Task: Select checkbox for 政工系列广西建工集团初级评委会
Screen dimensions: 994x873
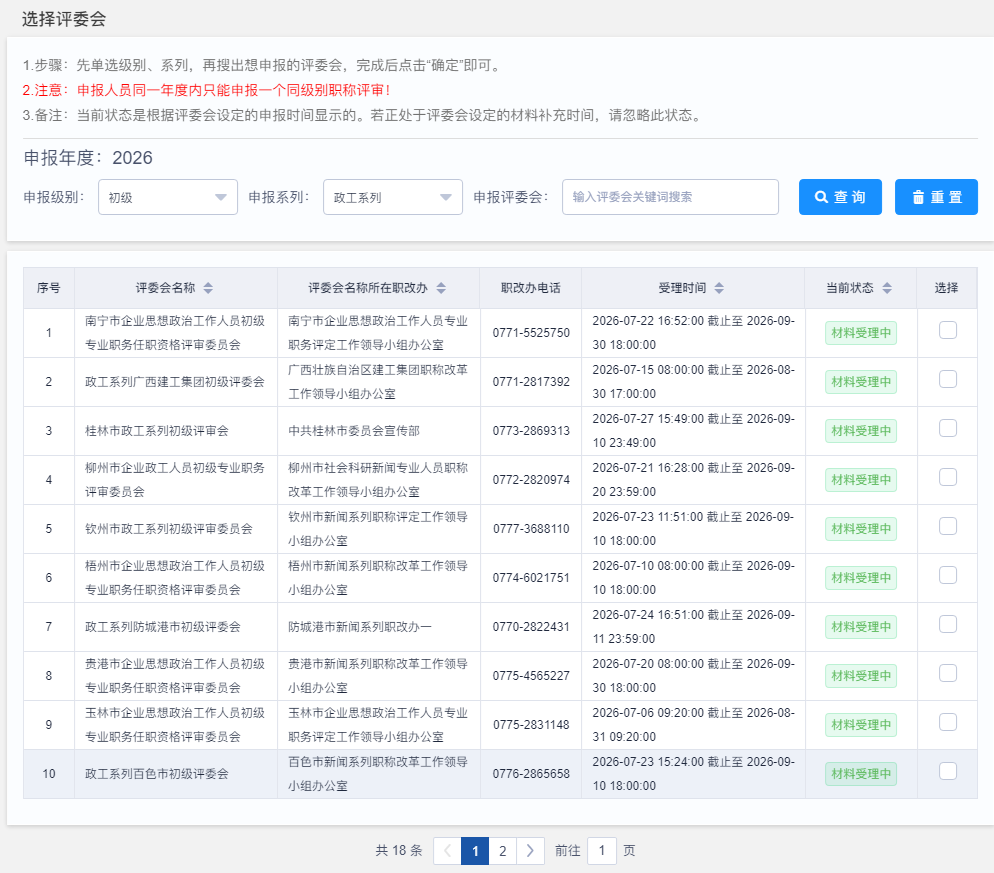Action: (948, 379)
